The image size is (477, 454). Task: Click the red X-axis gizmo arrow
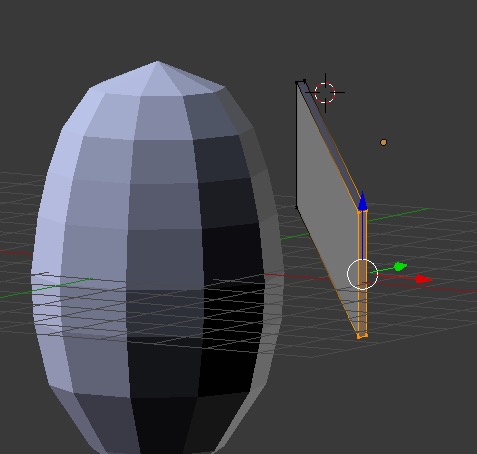(x=424, y=279)
